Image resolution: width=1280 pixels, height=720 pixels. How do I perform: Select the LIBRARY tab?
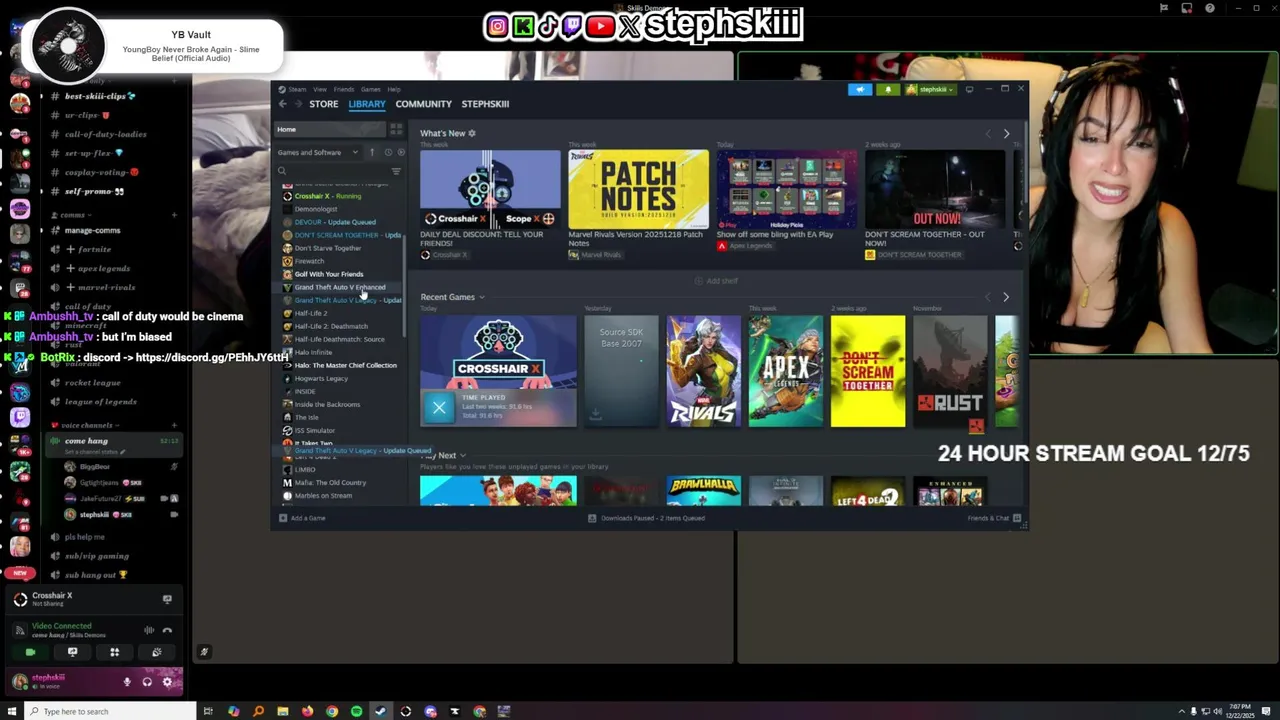pyautogui.click(x=367, y=104)
